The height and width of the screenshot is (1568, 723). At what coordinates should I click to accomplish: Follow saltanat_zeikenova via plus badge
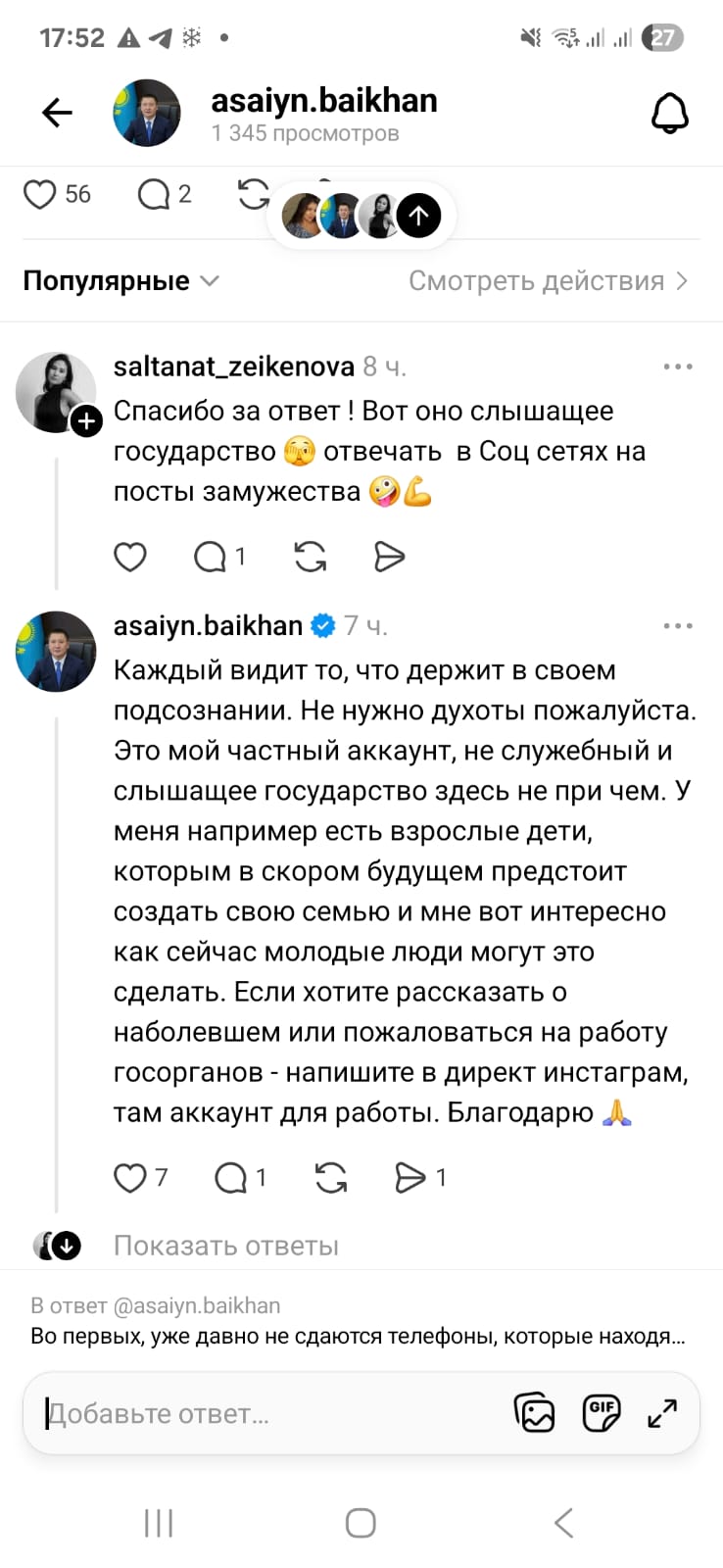tap(86, 421)
